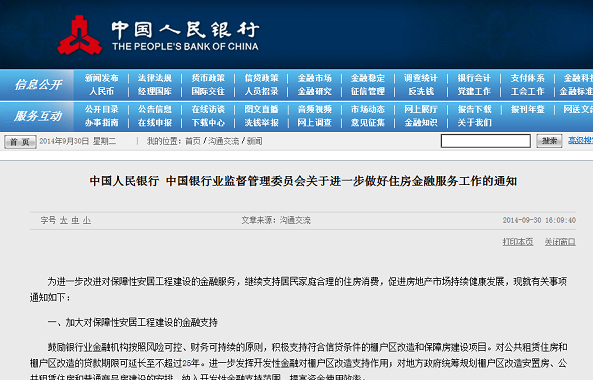Visit the 网上展厅 link
The height and width of the screenshot is (380, 593).
(421, 109)
